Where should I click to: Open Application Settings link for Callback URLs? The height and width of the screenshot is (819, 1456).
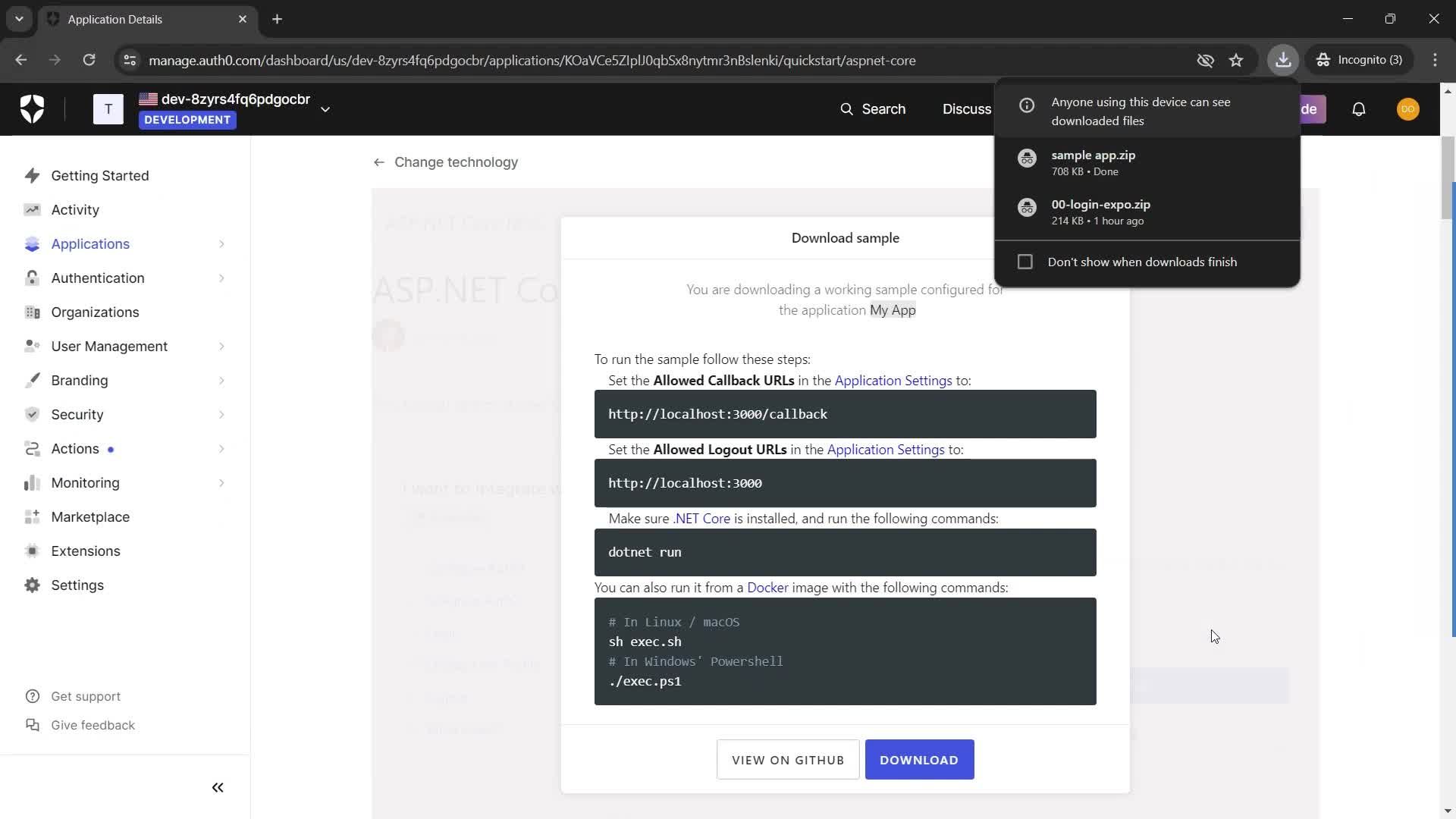coord(893,381)
